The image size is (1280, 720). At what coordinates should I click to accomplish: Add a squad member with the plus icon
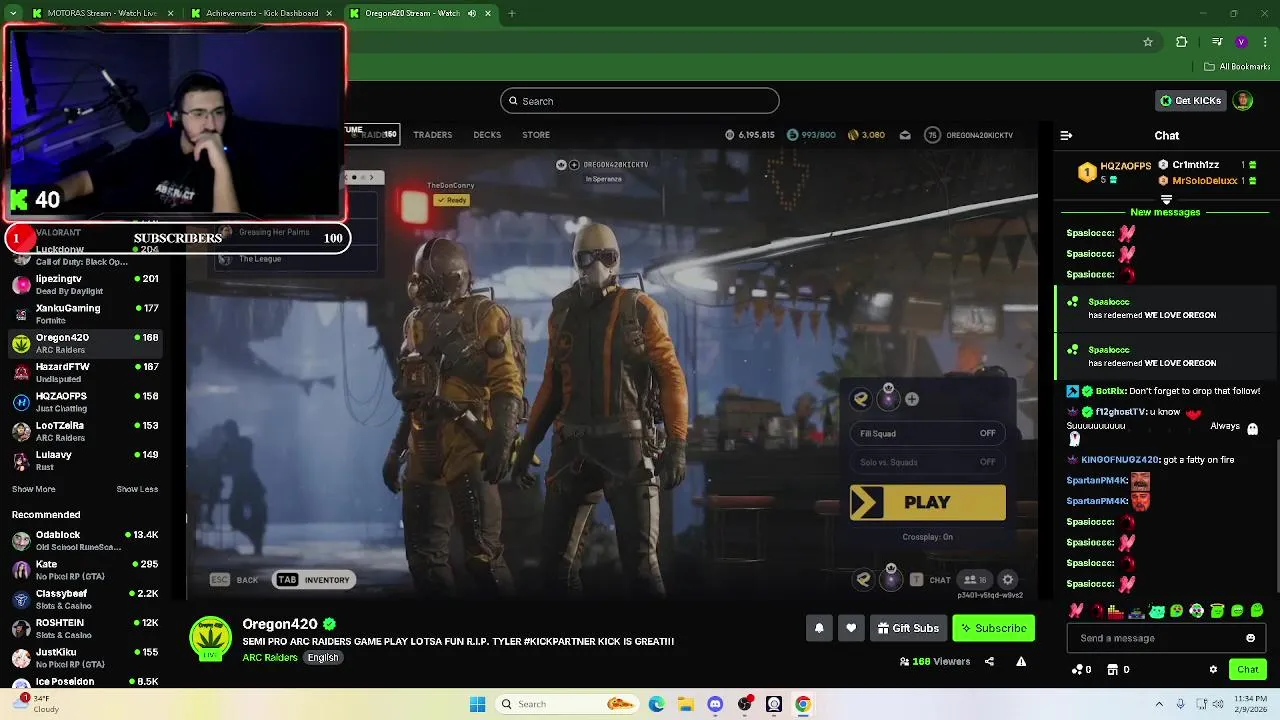click(912, 399)
